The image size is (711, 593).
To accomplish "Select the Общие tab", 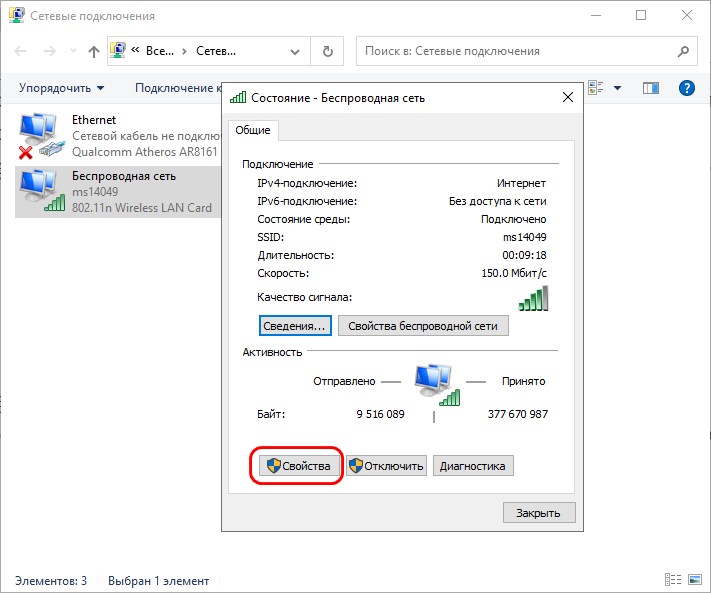I will [x=253, y=130].
